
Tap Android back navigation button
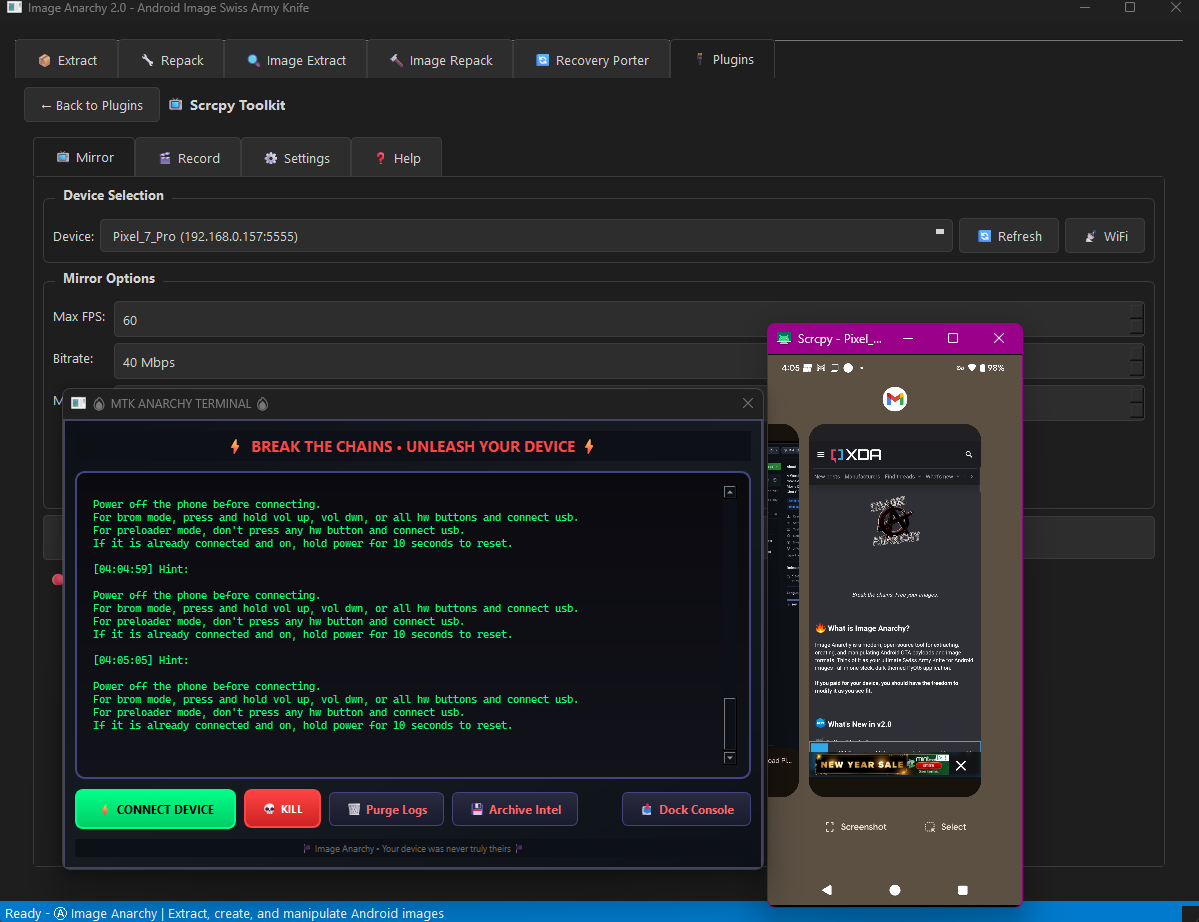(827, 890)
